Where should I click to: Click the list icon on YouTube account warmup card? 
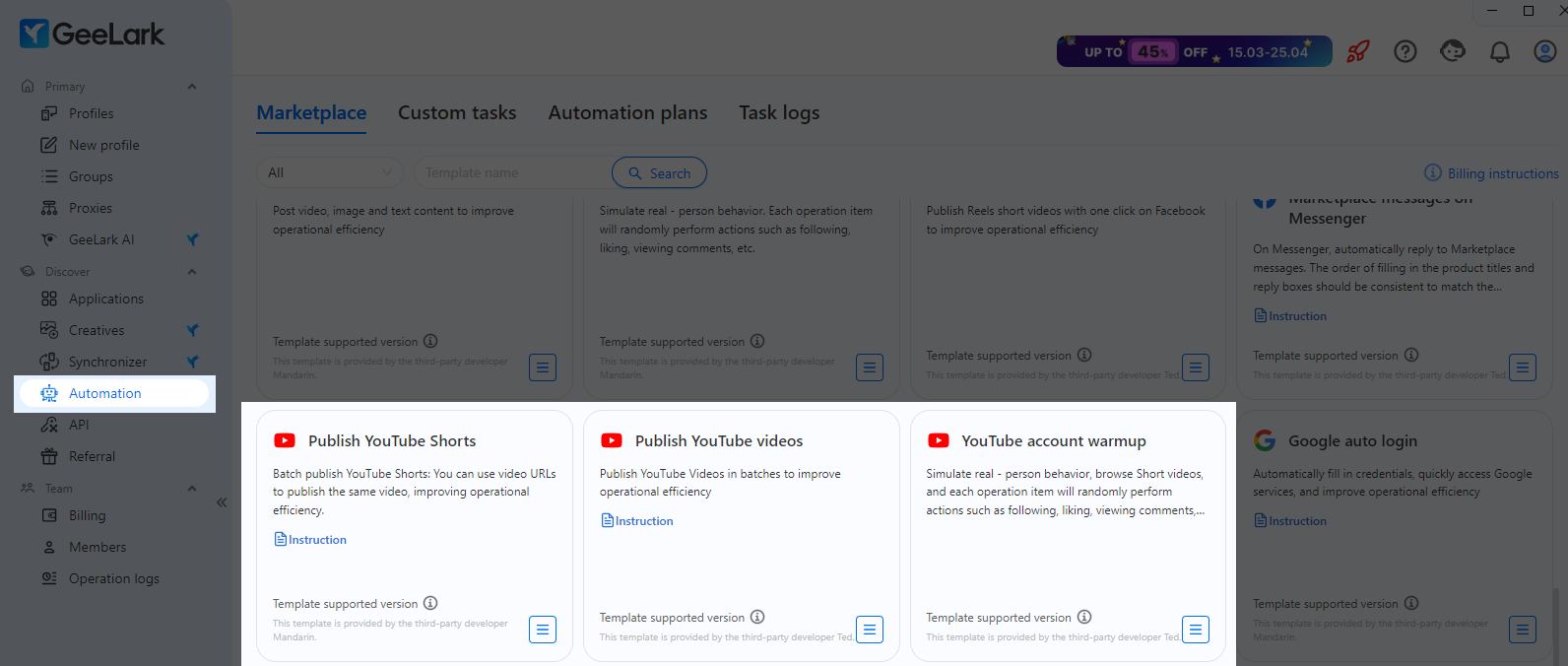(1196, 630)
